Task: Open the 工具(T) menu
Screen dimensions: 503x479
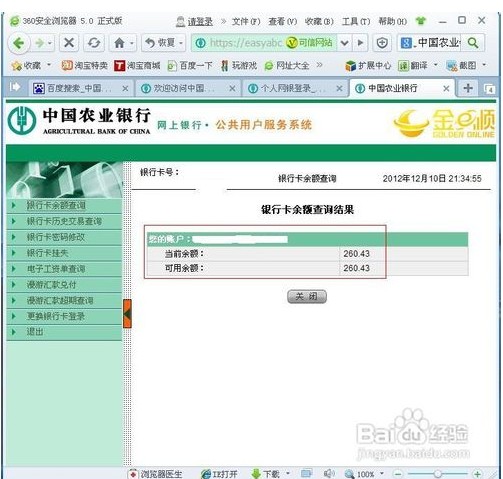Action: 356,22
